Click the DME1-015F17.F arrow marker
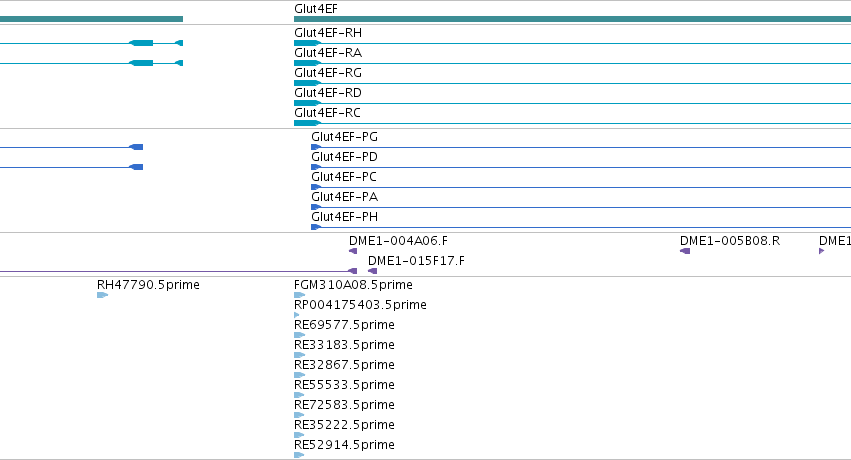 pyautogui.click(x=372, y=271)
